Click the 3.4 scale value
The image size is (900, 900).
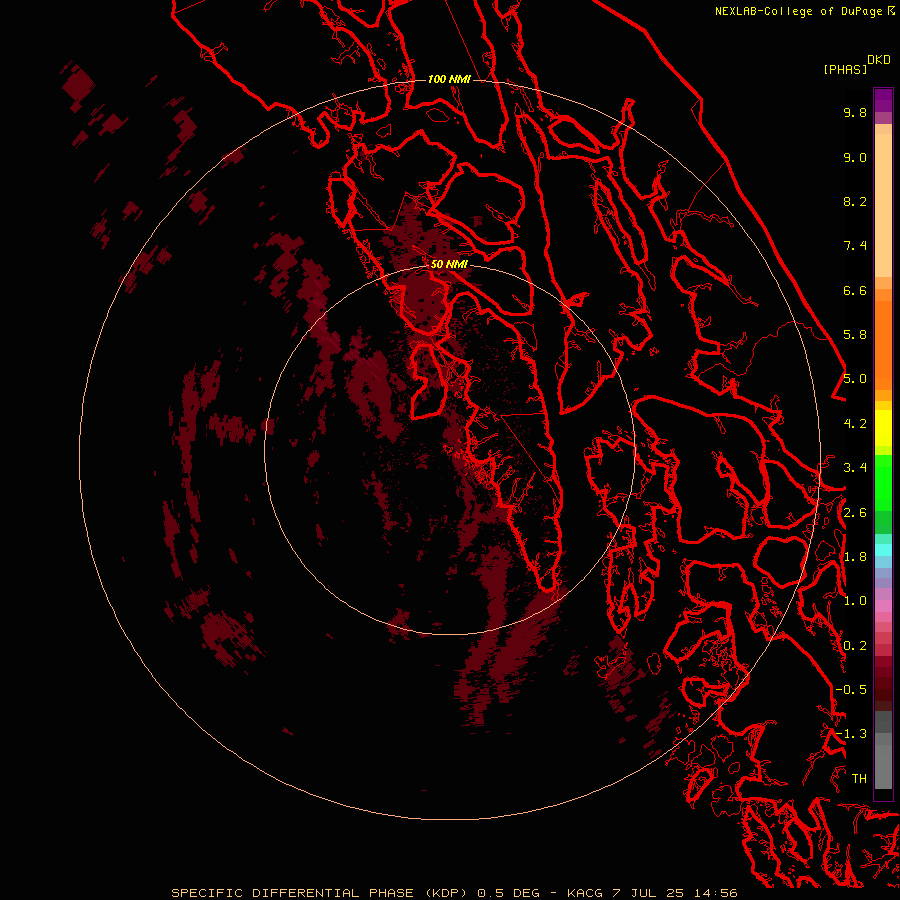(855, 468)
